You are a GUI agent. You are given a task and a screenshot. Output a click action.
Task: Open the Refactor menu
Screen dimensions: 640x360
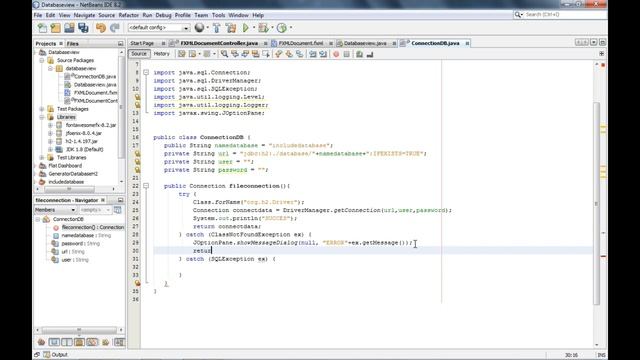coord(129,15)
